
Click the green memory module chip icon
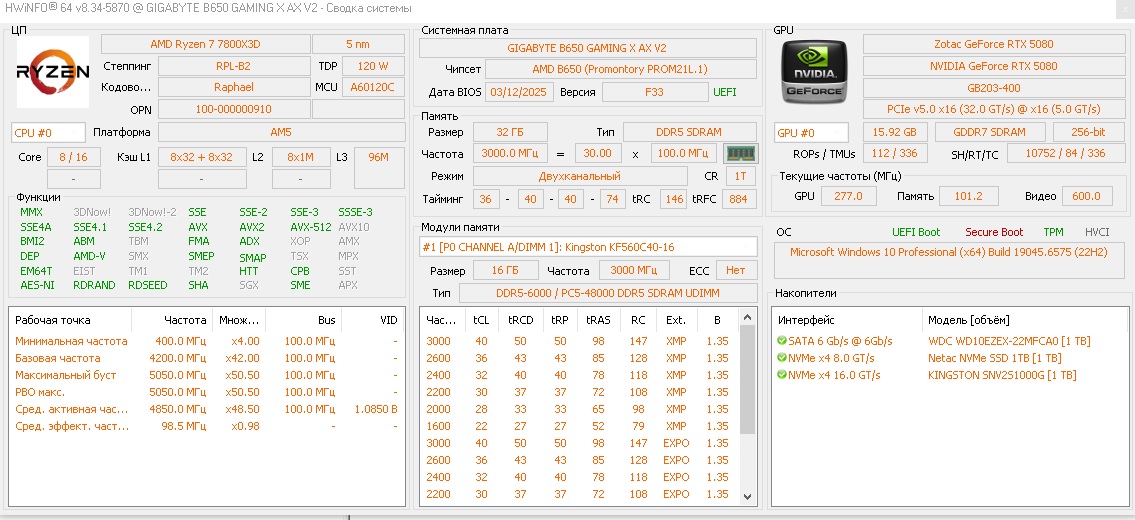740,154
